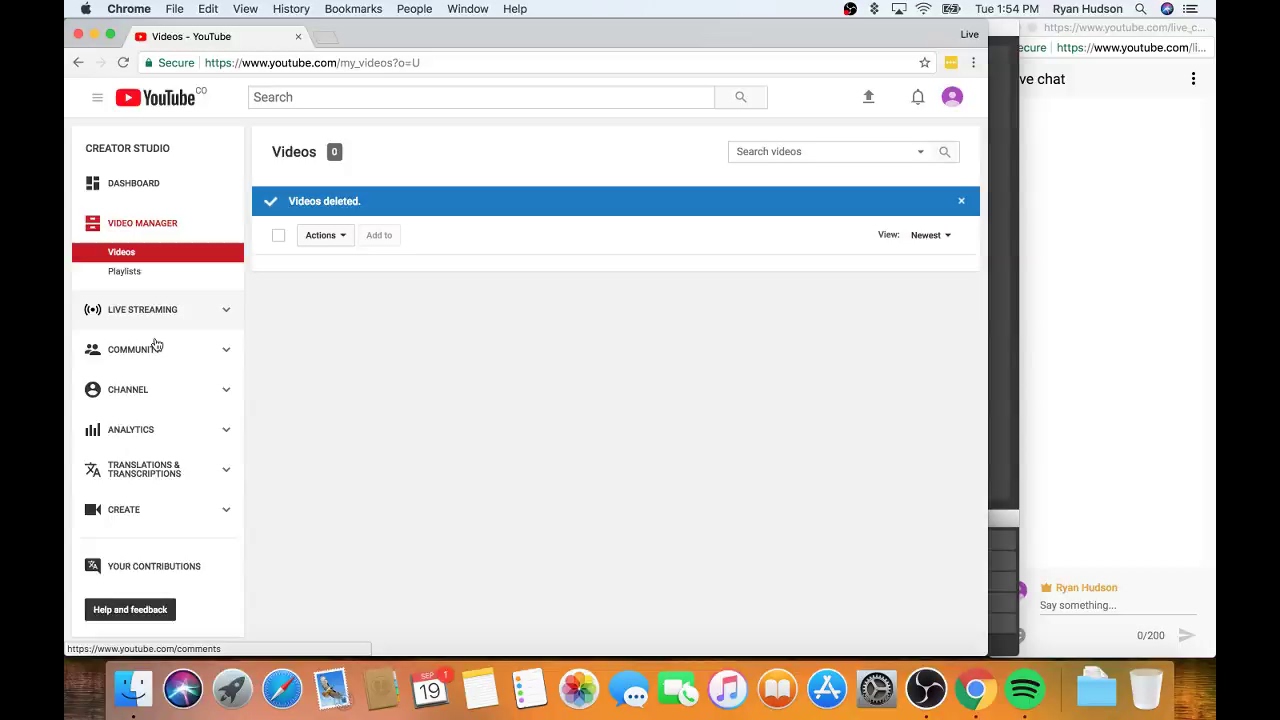Open the History menu

click(x=291, y=9)
